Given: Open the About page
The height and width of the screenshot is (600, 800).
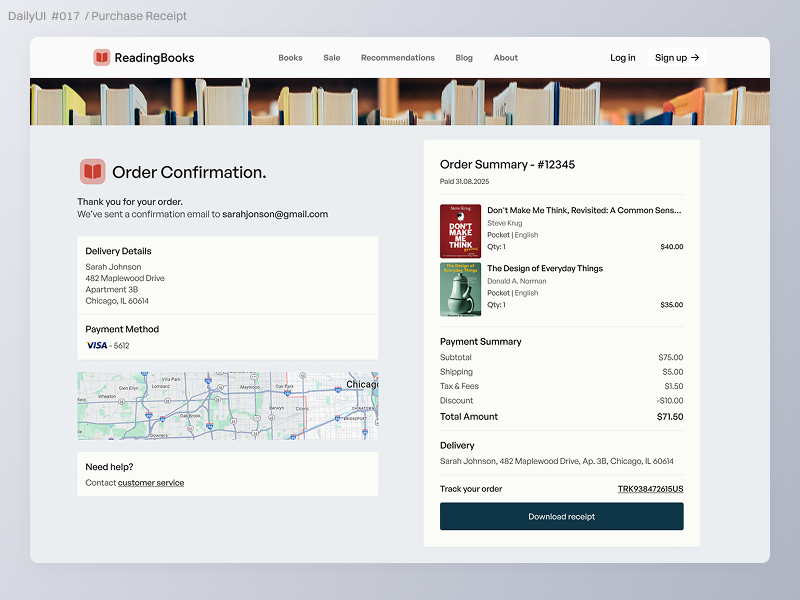Looking at the screenshot, I should point(506,58).
